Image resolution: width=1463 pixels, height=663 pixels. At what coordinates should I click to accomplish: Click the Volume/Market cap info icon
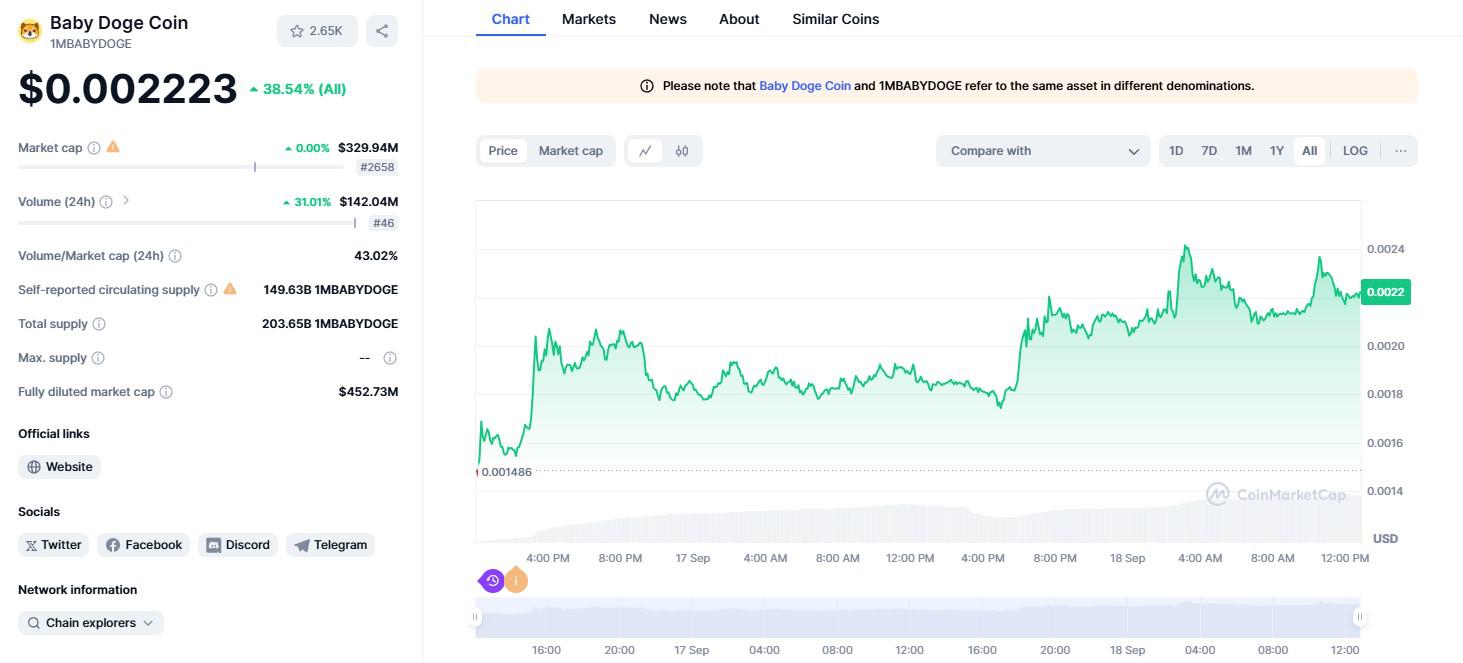(x=175, y=256)
